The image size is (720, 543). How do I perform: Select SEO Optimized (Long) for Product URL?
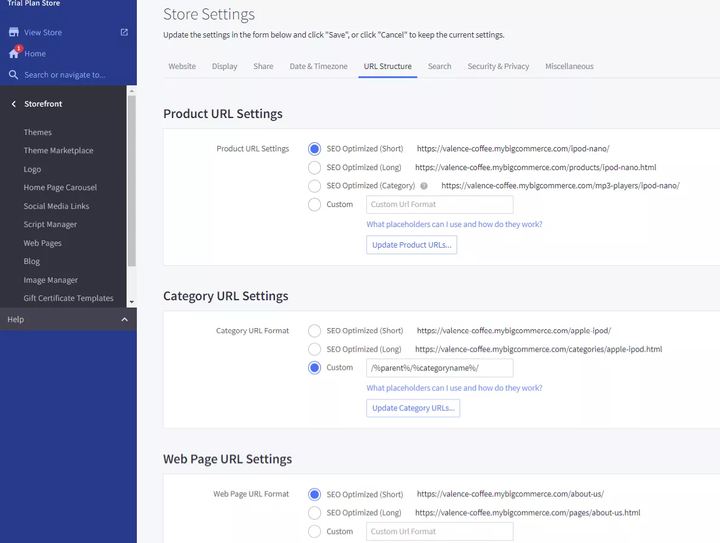pos(315,168)
